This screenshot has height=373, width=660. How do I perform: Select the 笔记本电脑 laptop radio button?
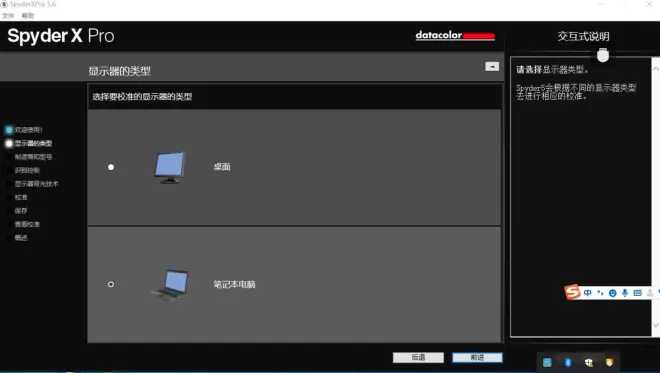point(111,284)
